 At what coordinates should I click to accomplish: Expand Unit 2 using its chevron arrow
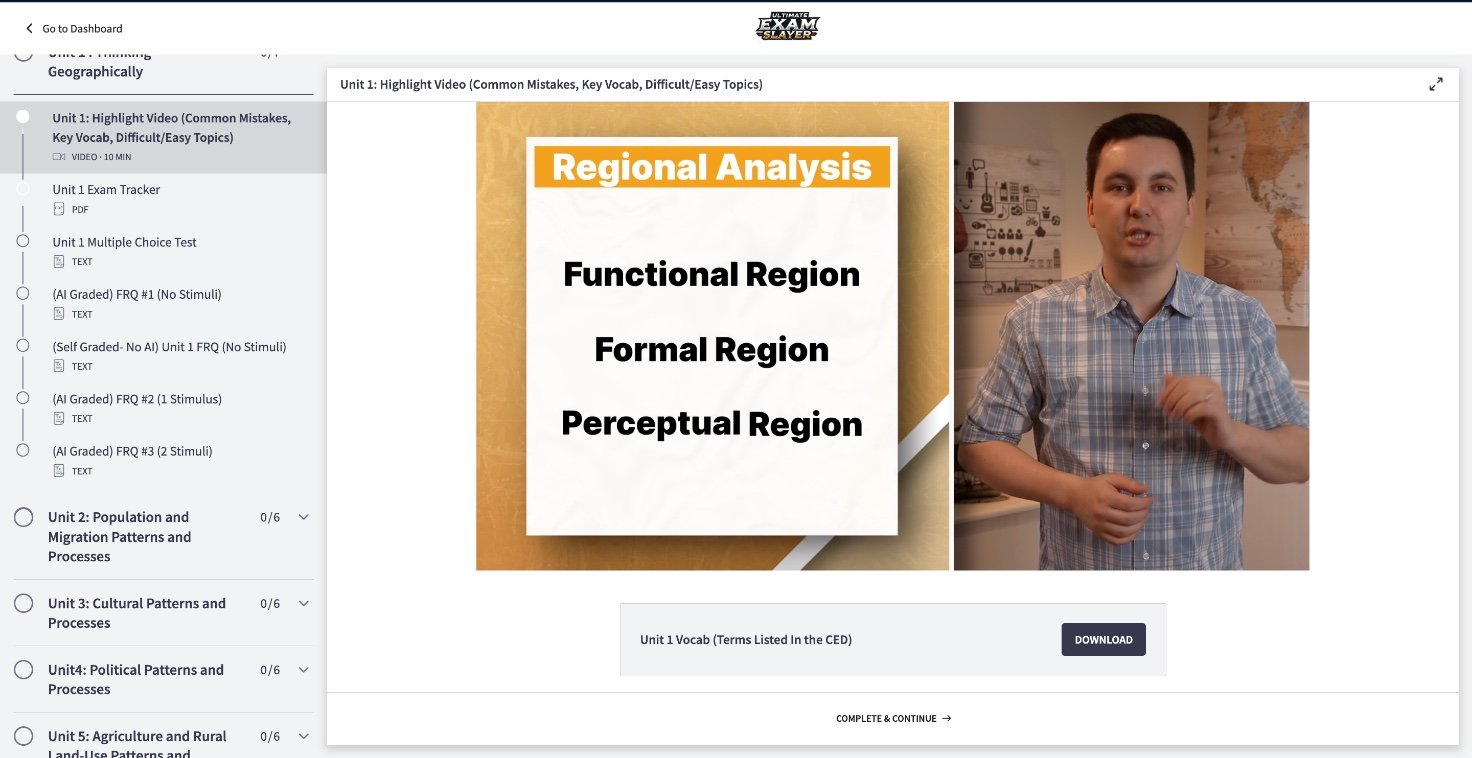tap(304, 517)
